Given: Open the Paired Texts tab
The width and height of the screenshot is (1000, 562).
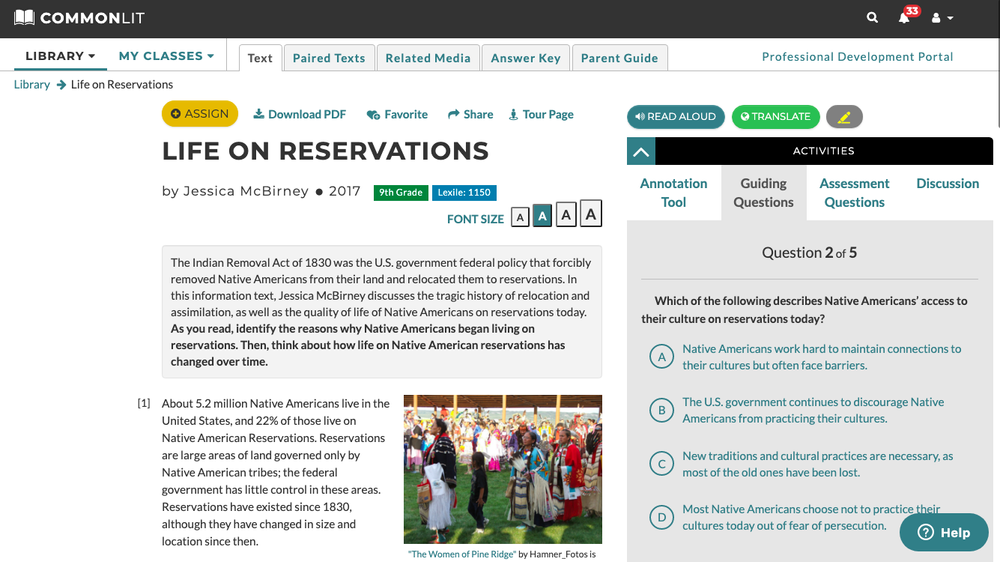Looking at the screenshot, I should [x=329, y=58].
